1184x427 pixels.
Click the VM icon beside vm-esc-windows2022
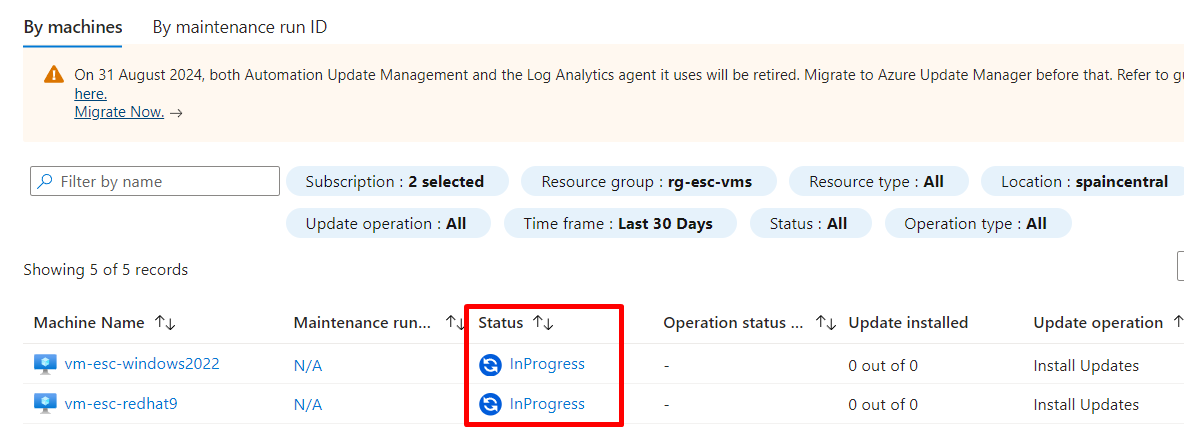45,364
